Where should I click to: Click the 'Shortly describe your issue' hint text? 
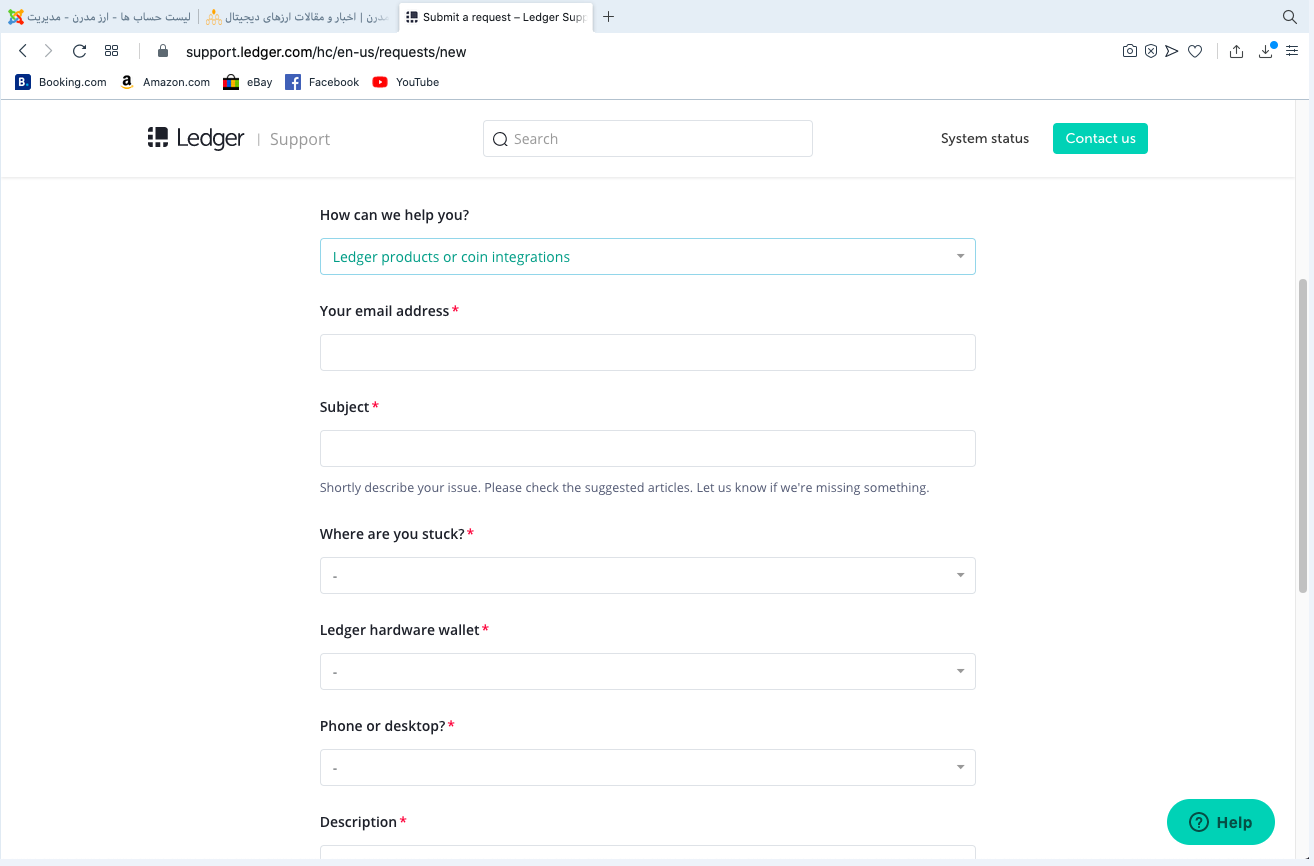coord(624,488)
